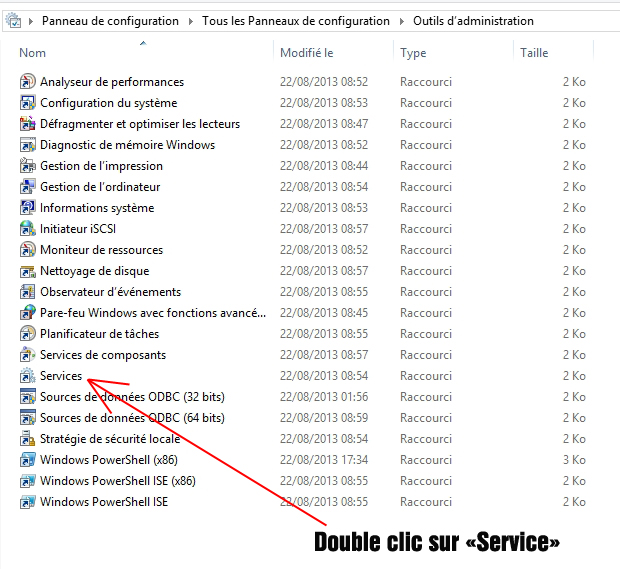Viewport: 620px width, 569px height.
Task: Click the Windows PowerShell ISE (x86) icon
Action: click(28, 480)
